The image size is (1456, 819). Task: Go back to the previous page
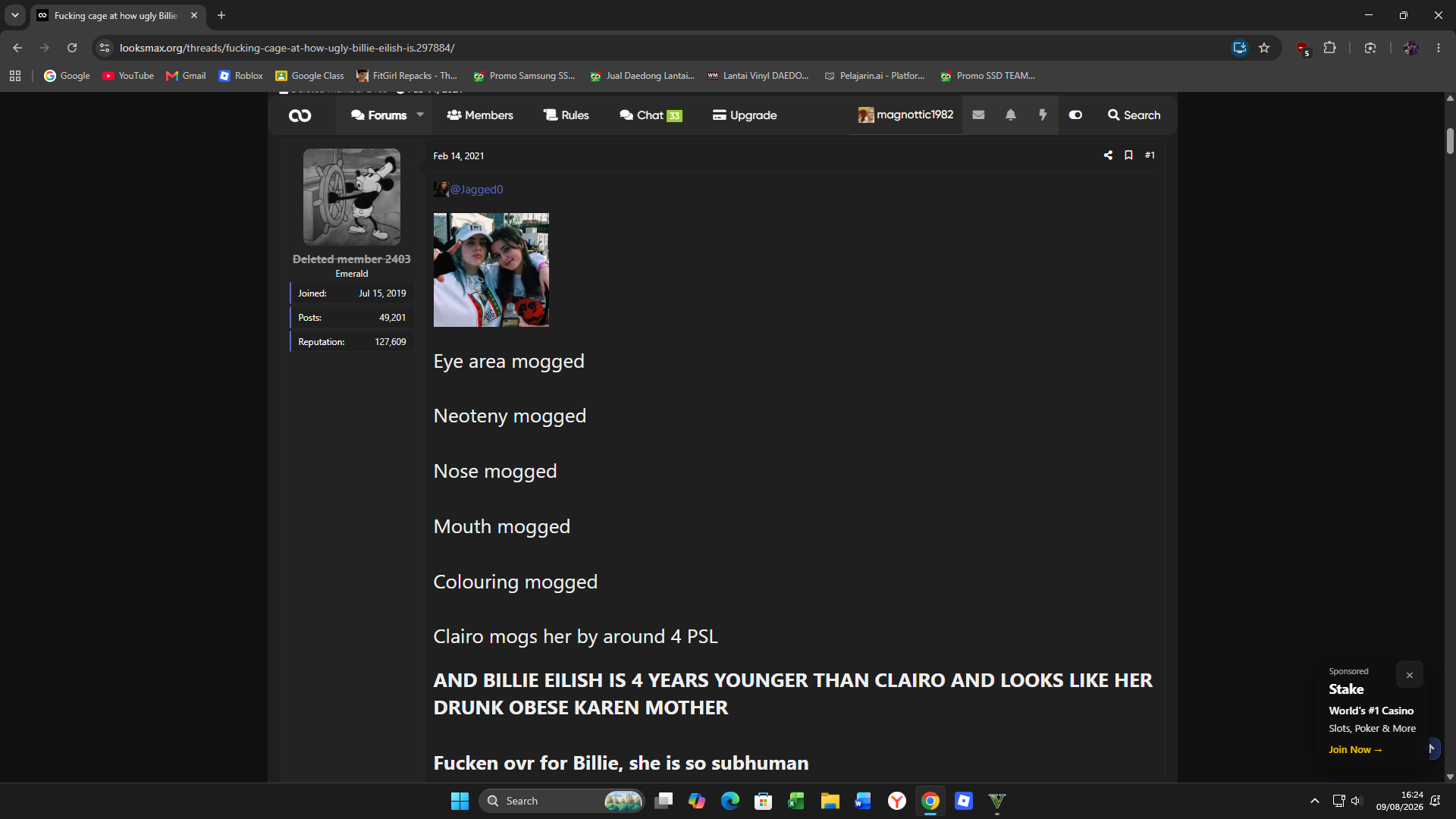(17, 48)
